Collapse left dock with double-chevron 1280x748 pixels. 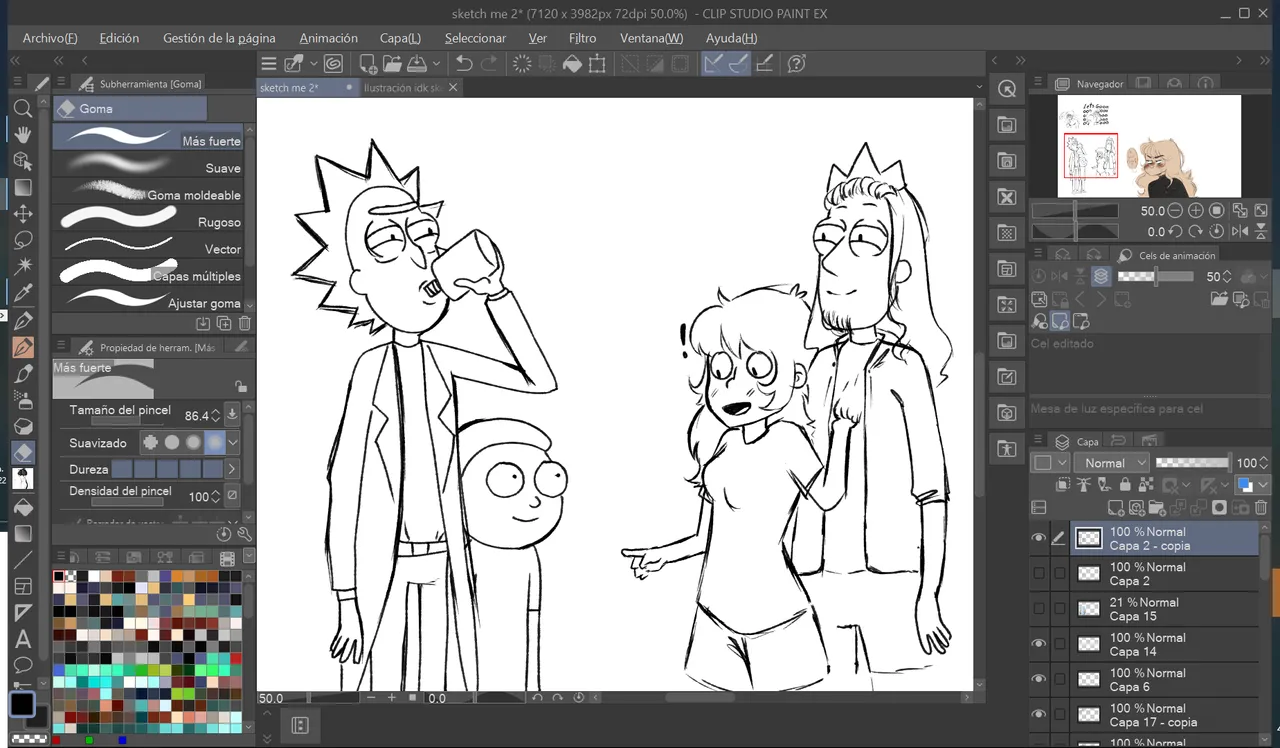point(16,61)
